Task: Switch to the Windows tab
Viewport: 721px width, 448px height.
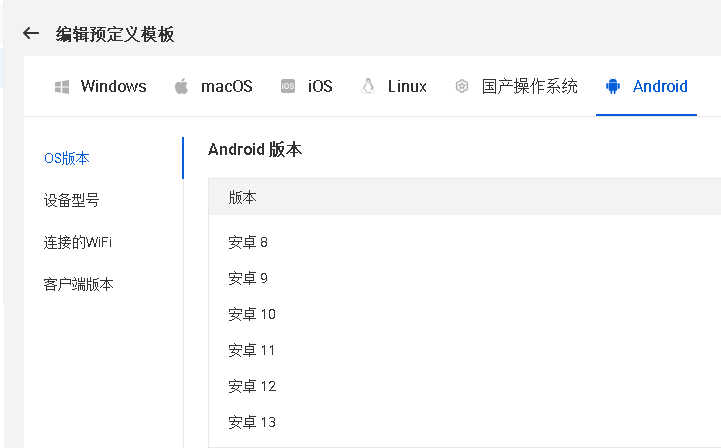Action: pos(113,87)
